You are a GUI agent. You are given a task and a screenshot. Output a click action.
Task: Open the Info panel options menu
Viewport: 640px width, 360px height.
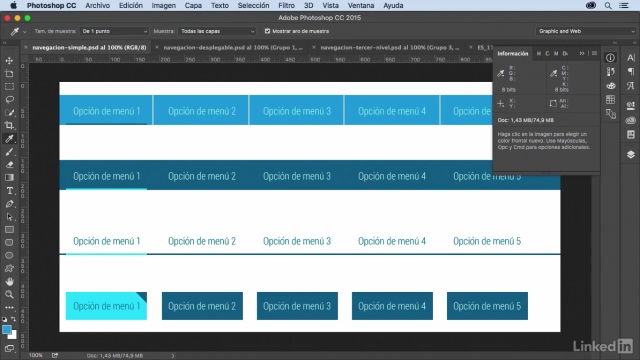[x=594, y=53]
